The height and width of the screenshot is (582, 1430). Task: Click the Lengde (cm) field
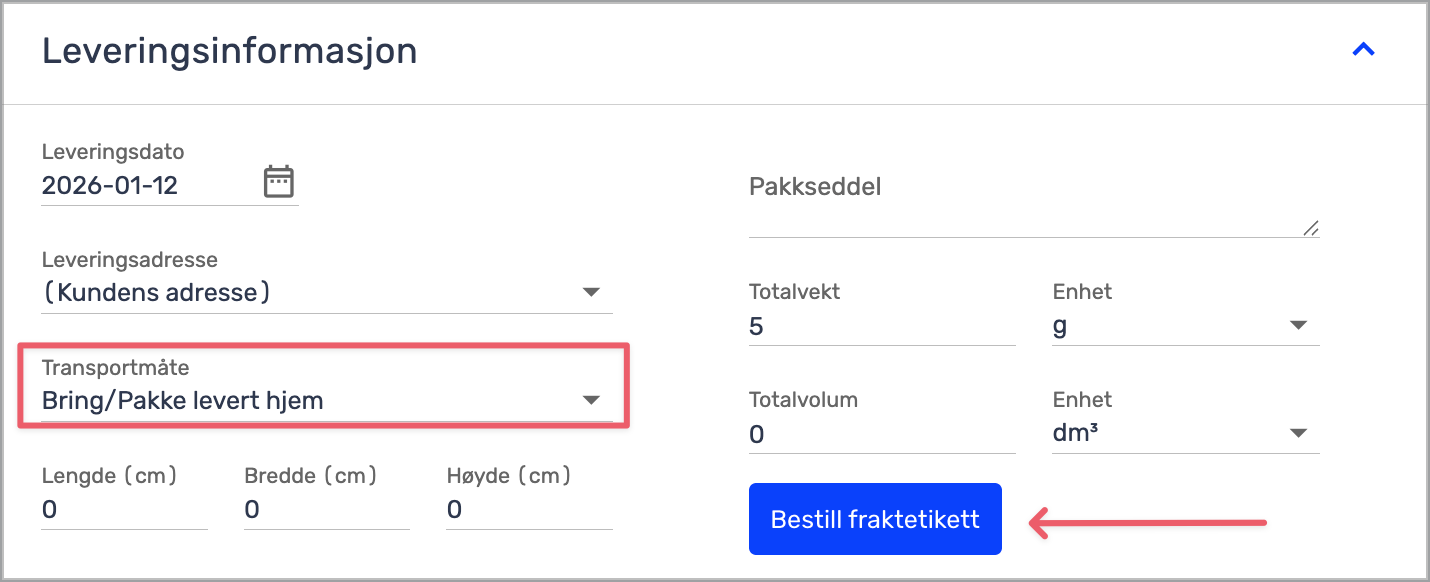pos(123,510)
